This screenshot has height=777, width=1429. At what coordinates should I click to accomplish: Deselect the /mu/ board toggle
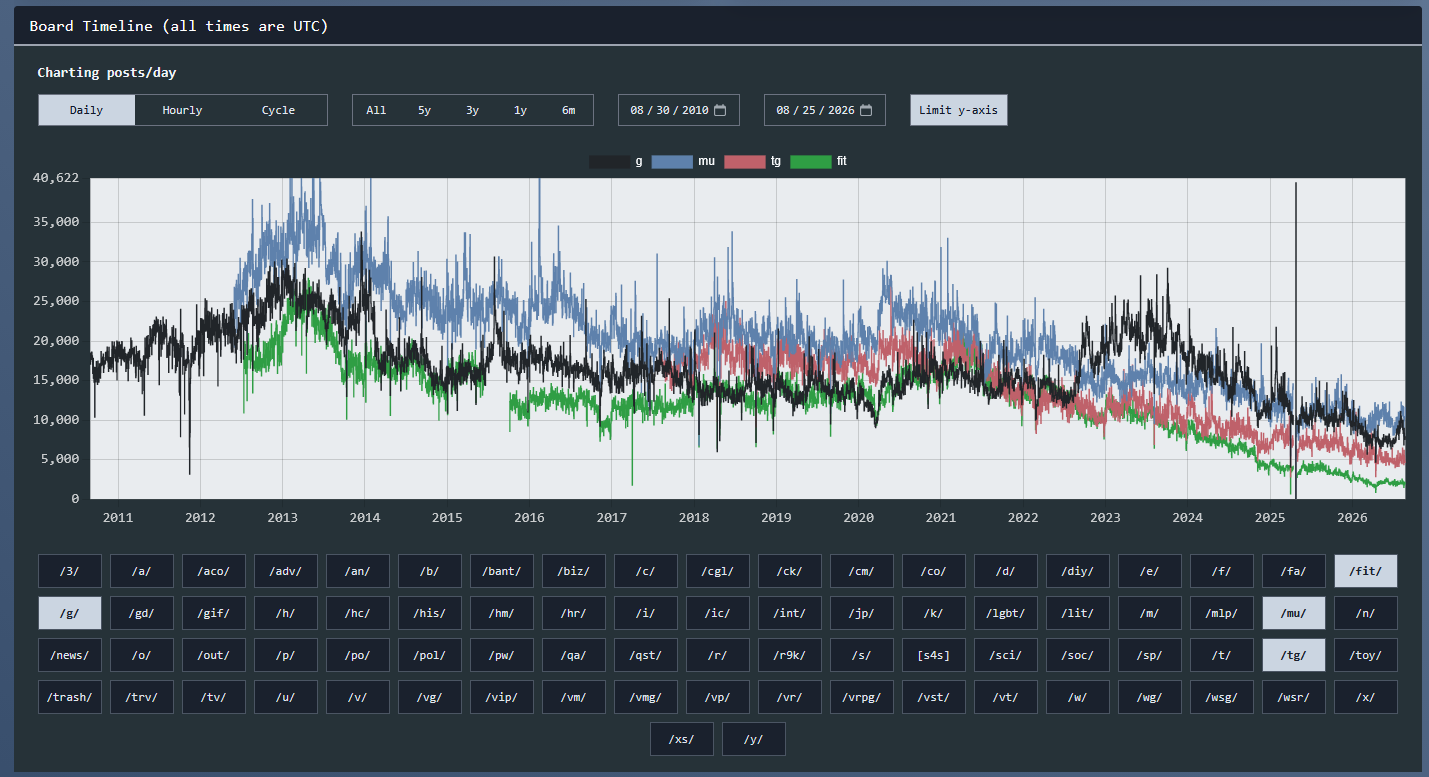[x=1293, y=613]
